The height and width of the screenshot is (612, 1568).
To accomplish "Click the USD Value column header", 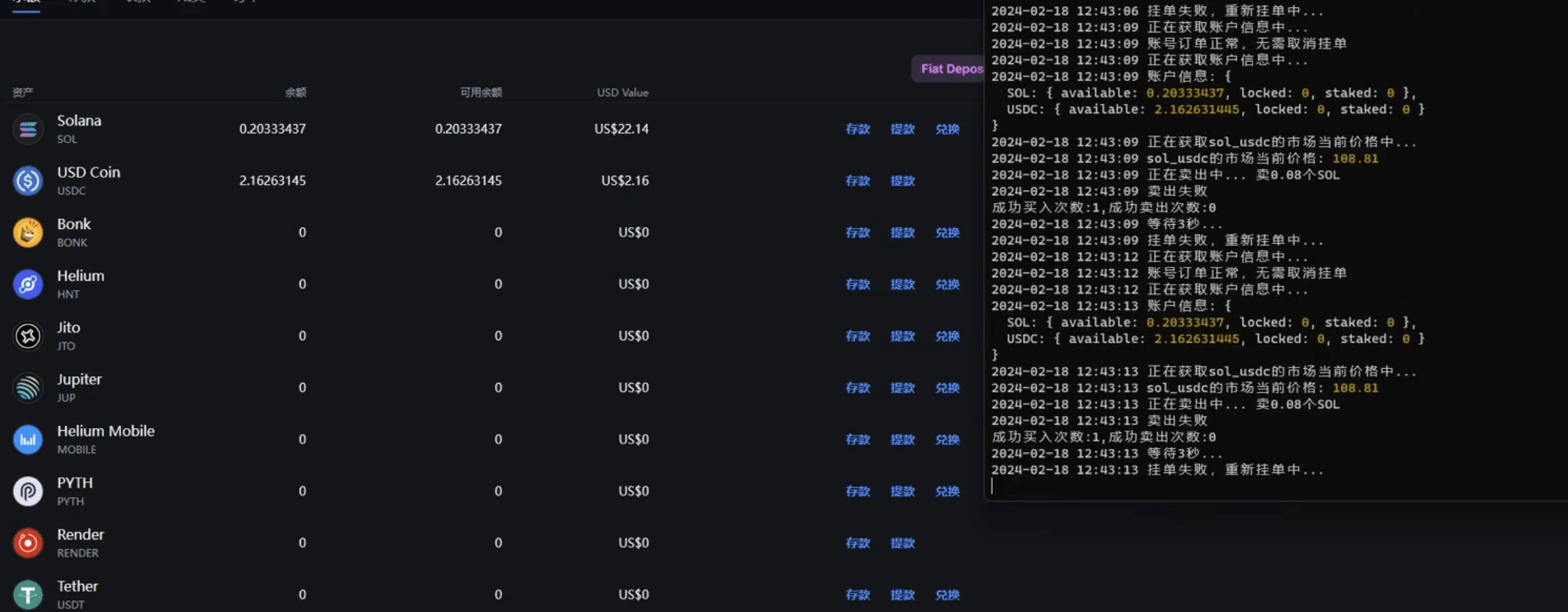I will point(623,92).
